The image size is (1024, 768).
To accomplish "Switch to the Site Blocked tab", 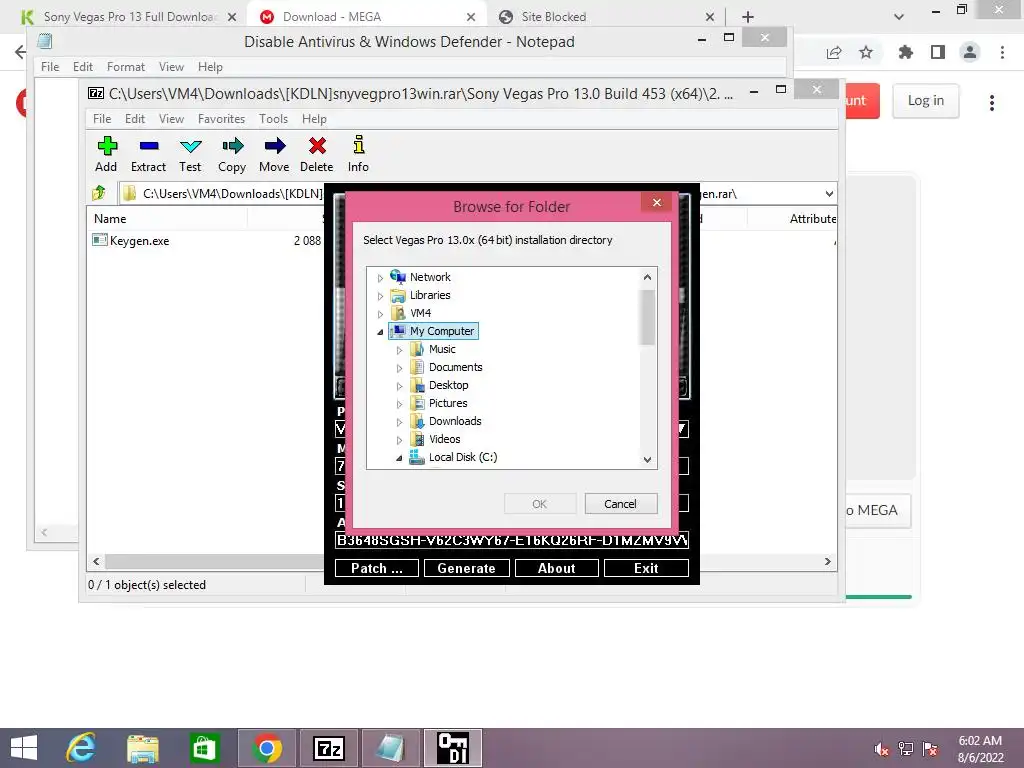I will click(x=607, y=17).
